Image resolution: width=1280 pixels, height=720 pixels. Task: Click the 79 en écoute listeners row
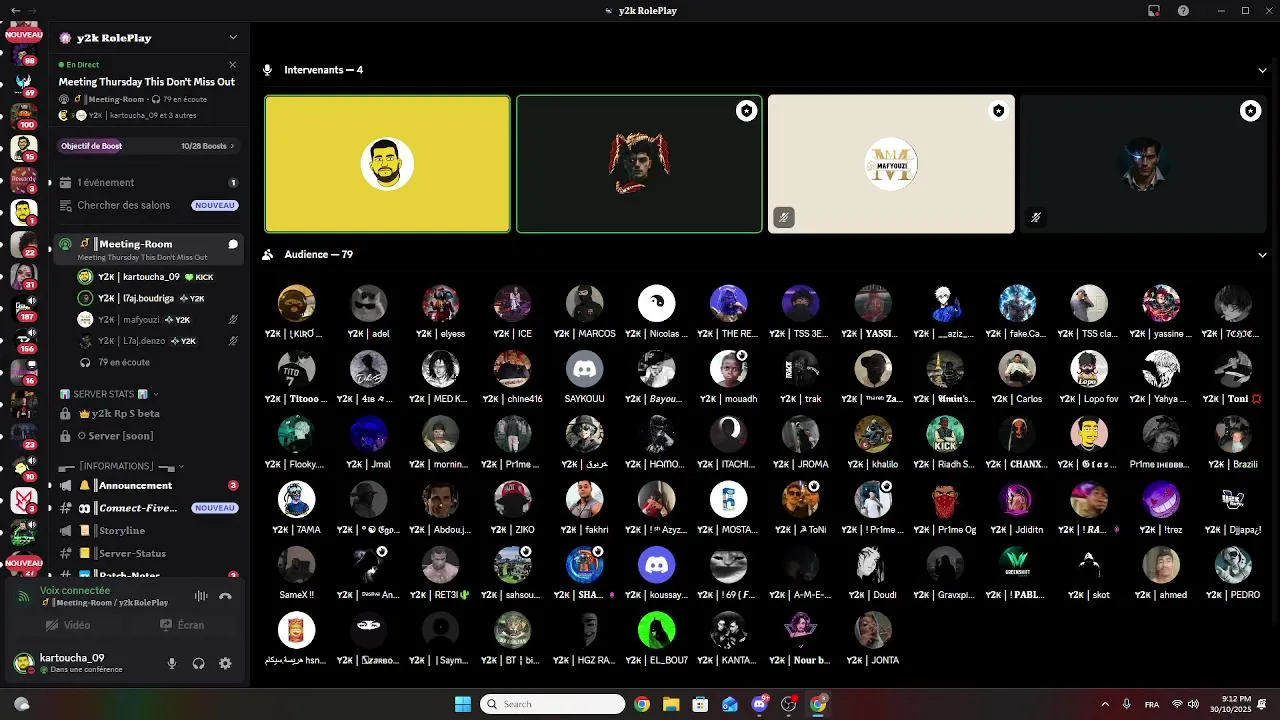pos(150,362)
